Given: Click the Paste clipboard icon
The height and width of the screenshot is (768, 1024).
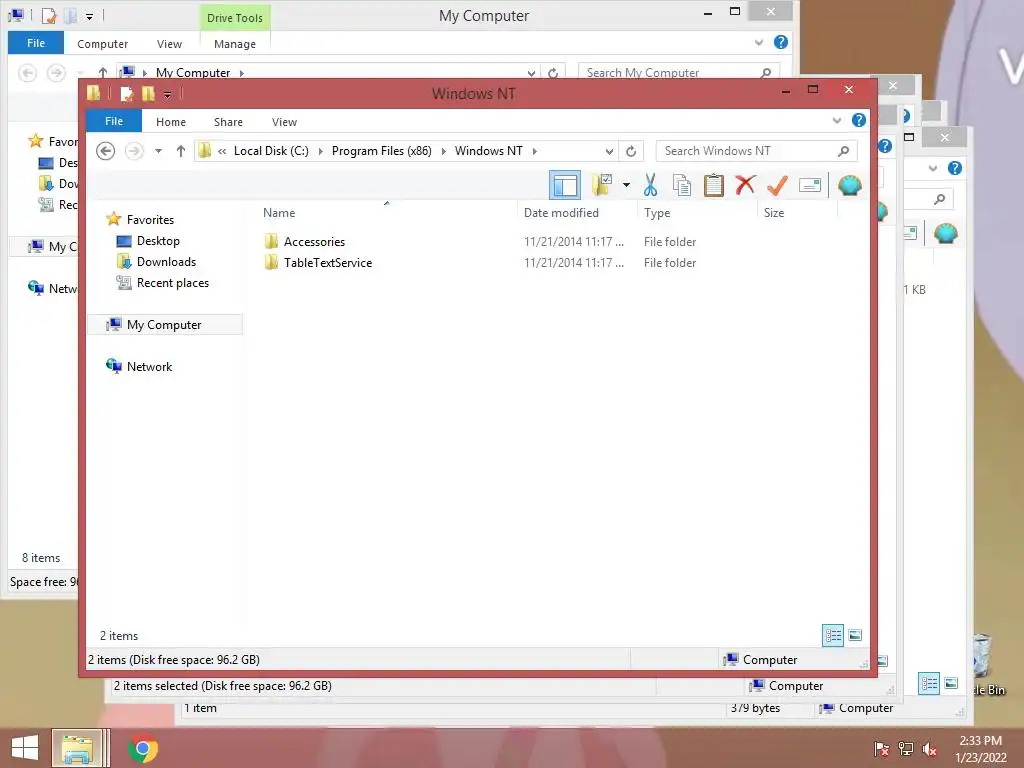Looking at the screenshot, I should point(713,185).
